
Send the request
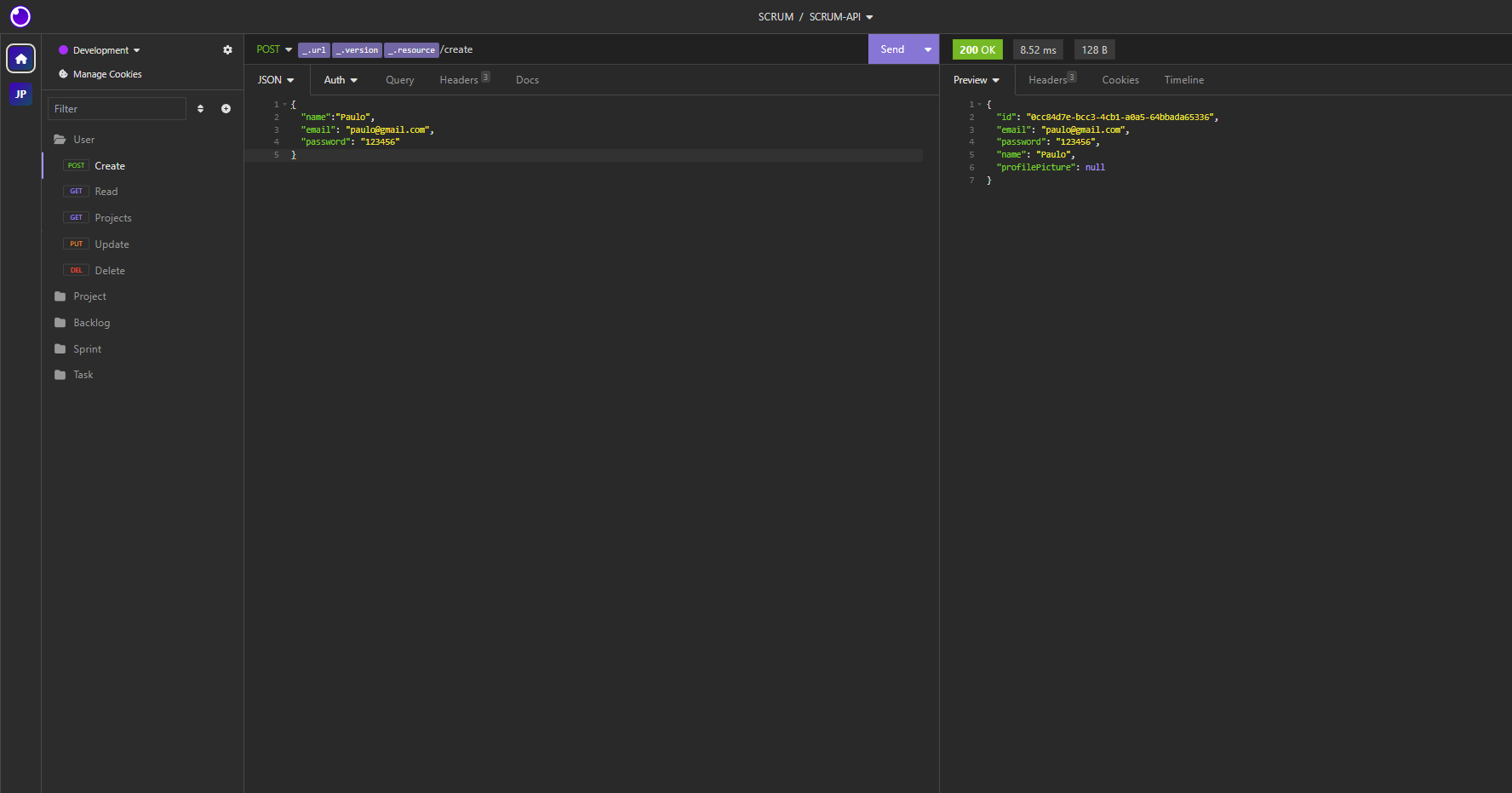[x=892, y=49]
